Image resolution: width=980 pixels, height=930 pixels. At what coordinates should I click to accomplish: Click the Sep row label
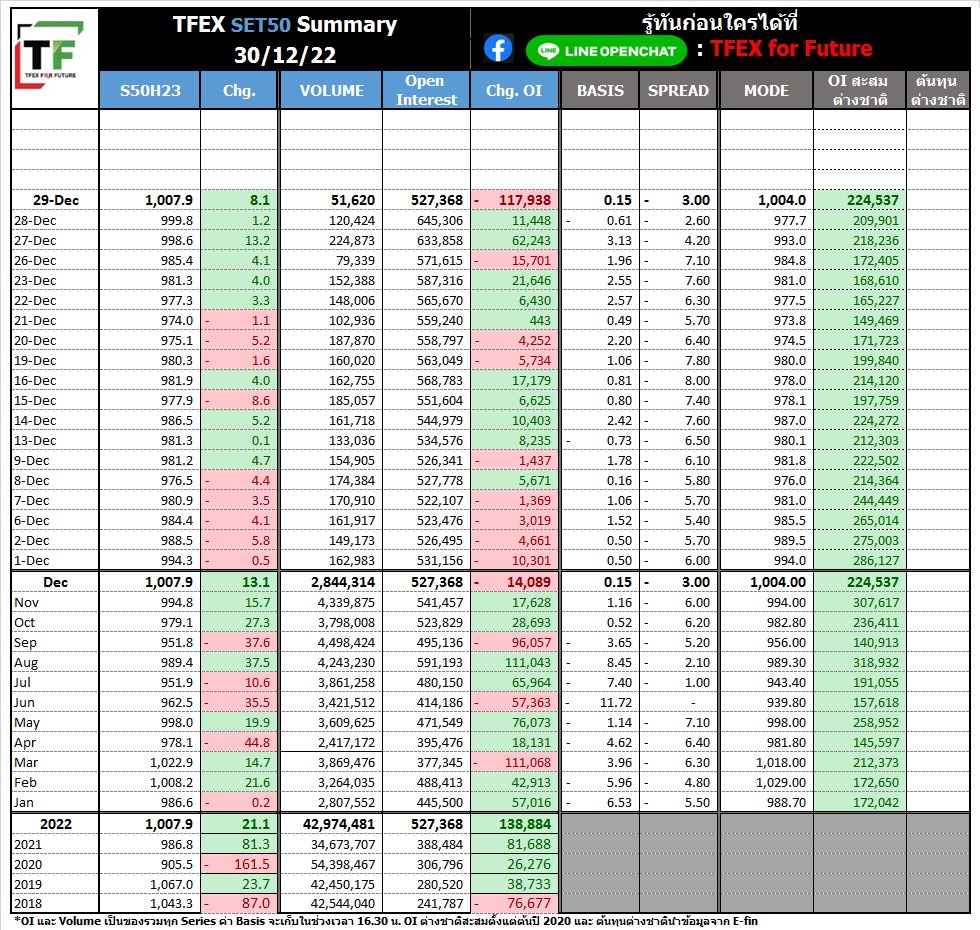coord(26,642)
